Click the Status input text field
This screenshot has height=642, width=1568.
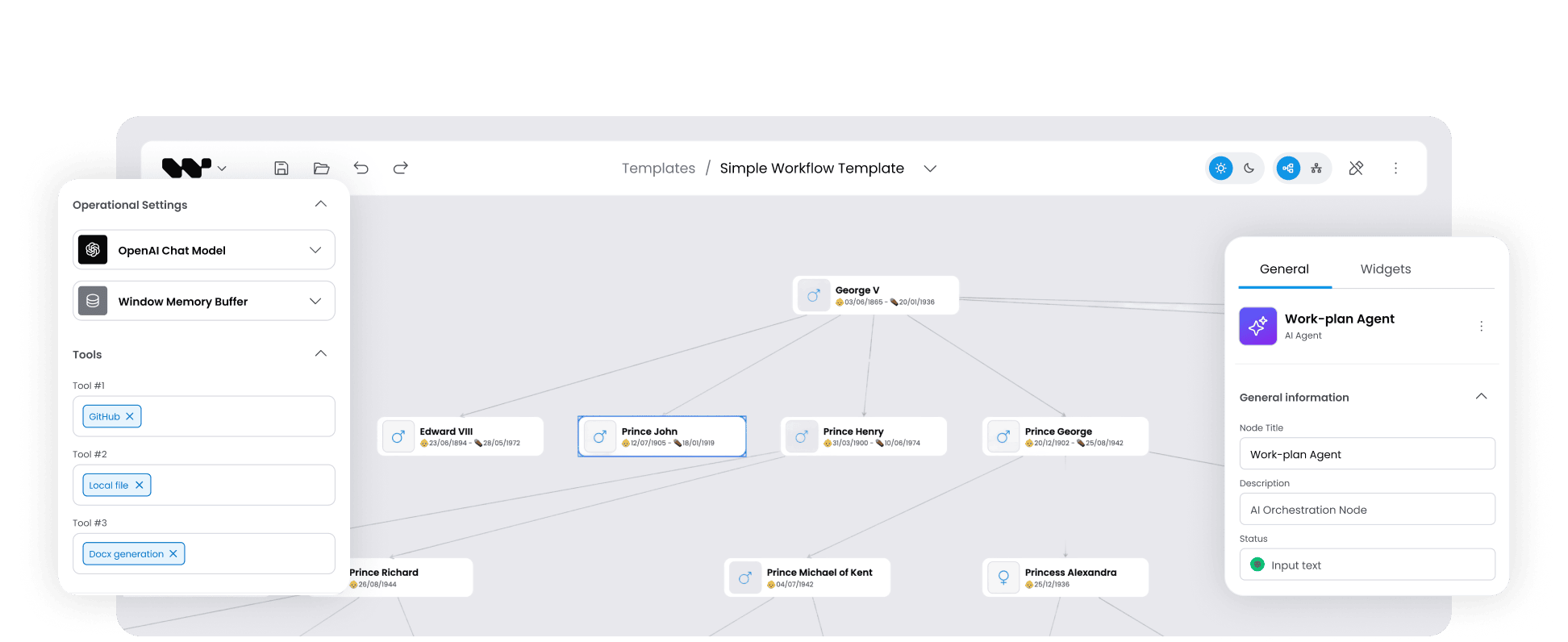[x=1367, y=565]
